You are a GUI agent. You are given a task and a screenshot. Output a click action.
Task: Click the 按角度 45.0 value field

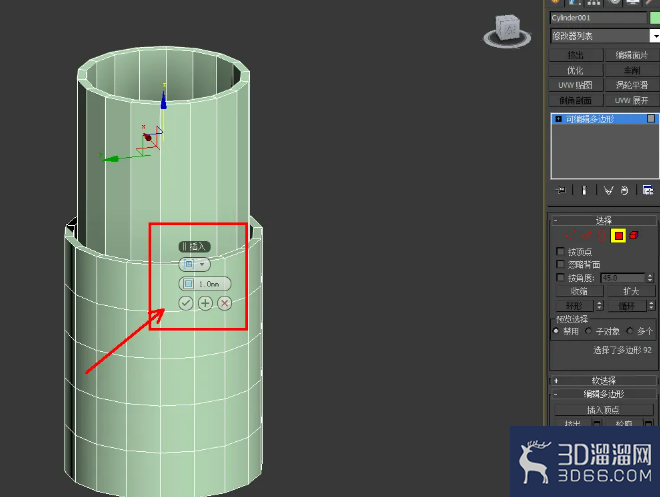tap(622, 278)
